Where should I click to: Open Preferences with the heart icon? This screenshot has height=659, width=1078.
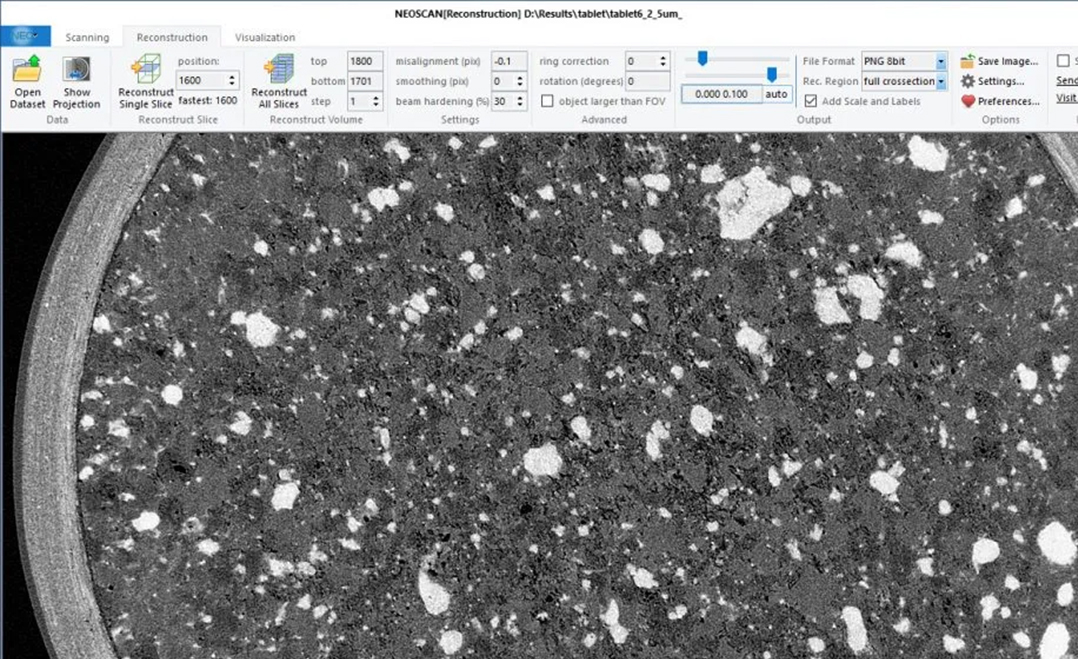pyautogui.click(x=967, y=101)
